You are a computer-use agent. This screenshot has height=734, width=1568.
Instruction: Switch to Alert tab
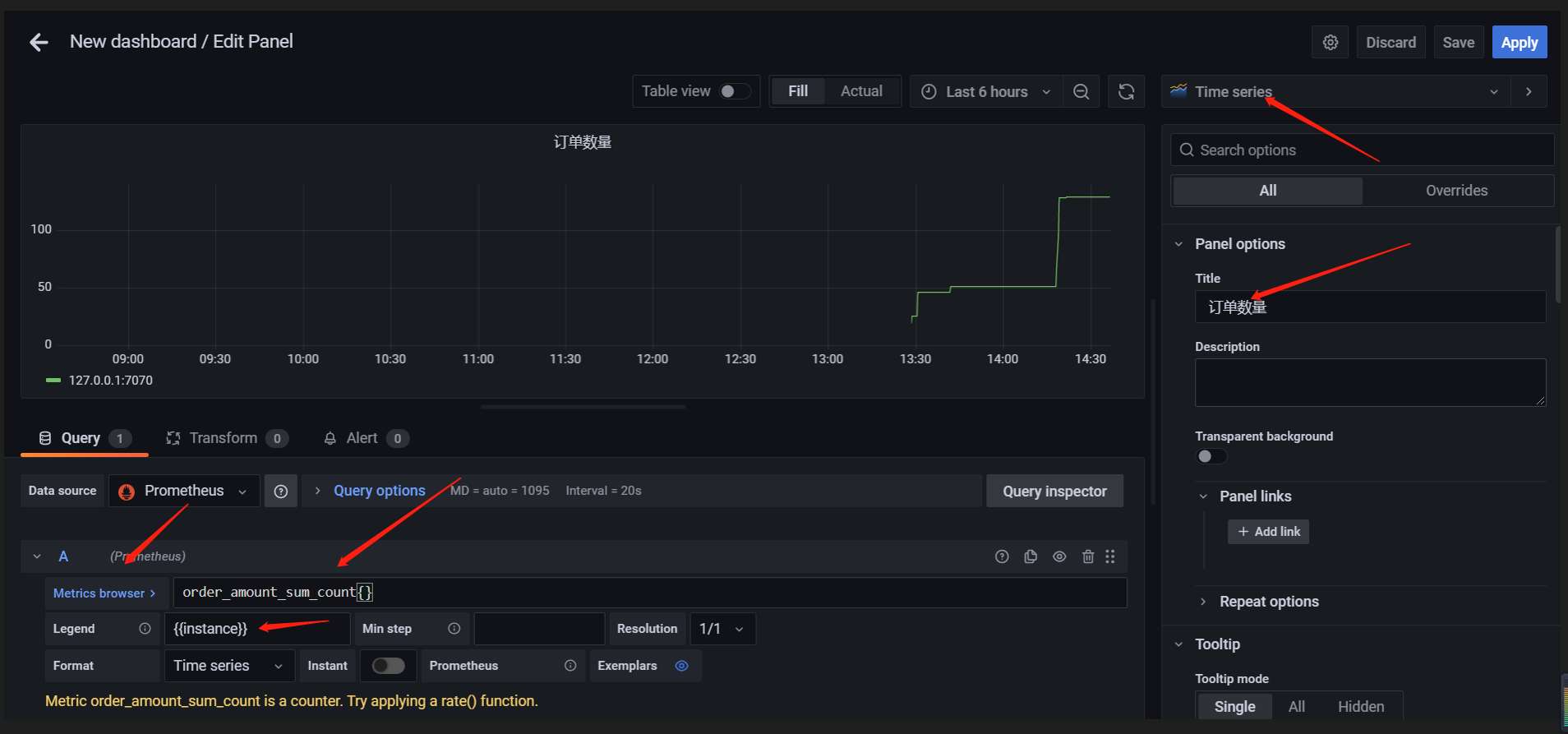point(366,438)
